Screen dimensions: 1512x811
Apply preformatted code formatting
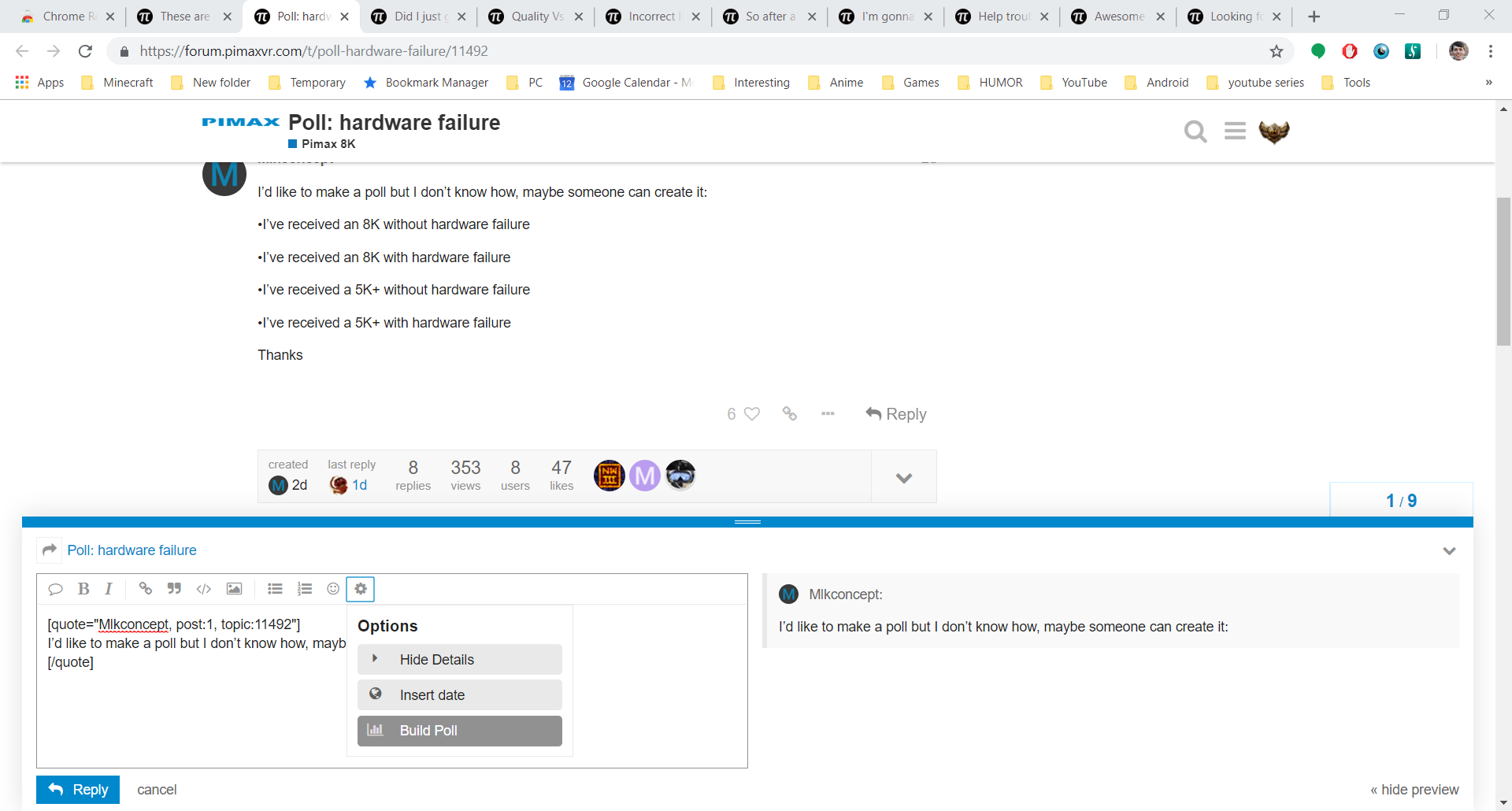[x=204, y=589]
